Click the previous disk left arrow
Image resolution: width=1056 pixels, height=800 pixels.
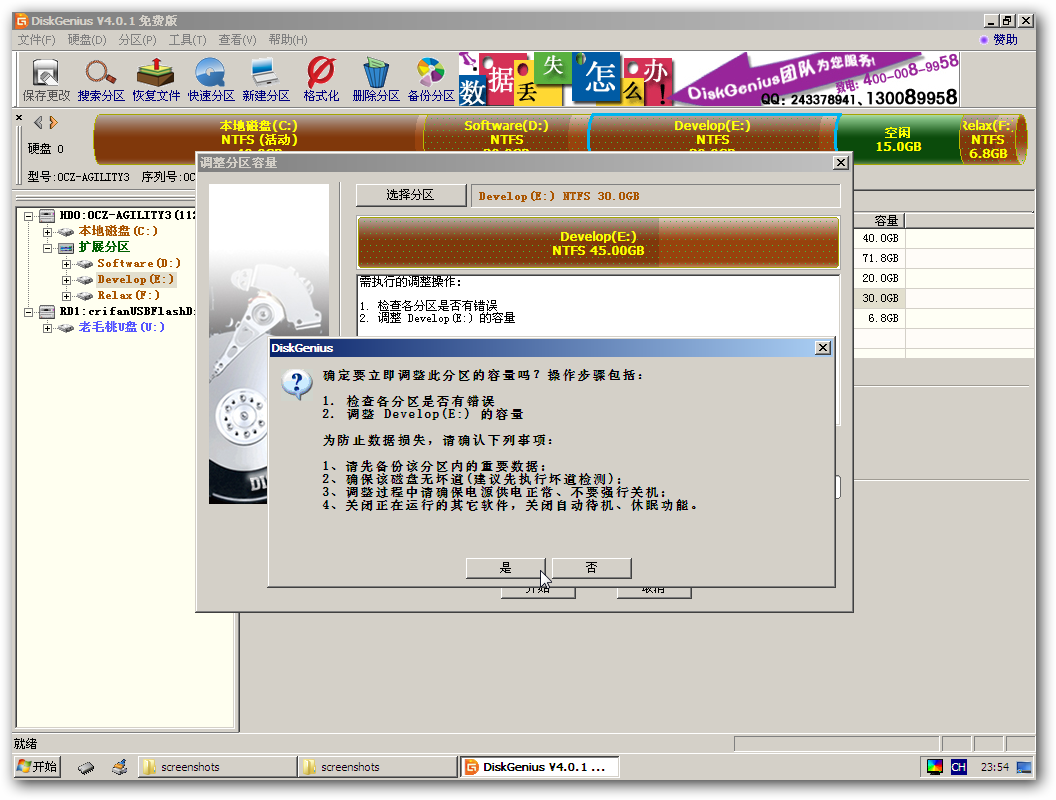click(38, 123)
